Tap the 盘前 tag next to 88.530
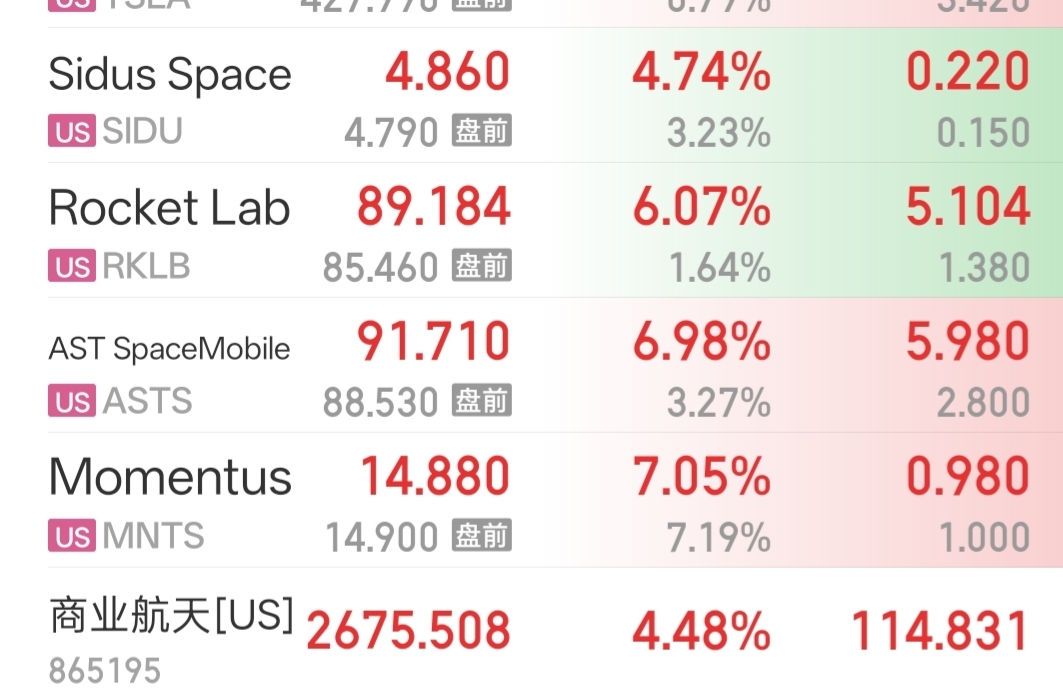 coord(482,401)
